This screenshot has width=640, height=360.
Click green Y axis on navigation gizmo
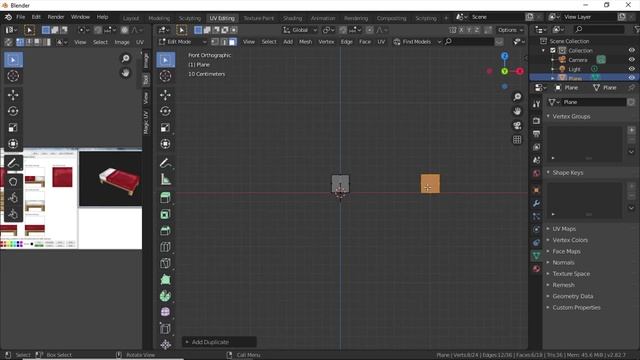[504, 71]
